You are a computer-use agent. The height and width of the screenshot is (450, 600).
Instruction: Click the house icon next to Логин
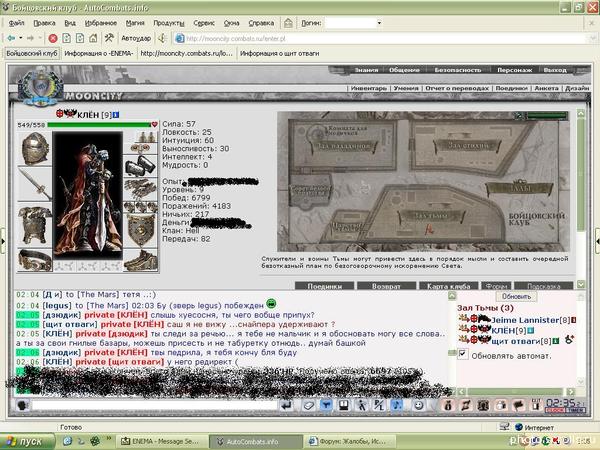tap(288, 23)
